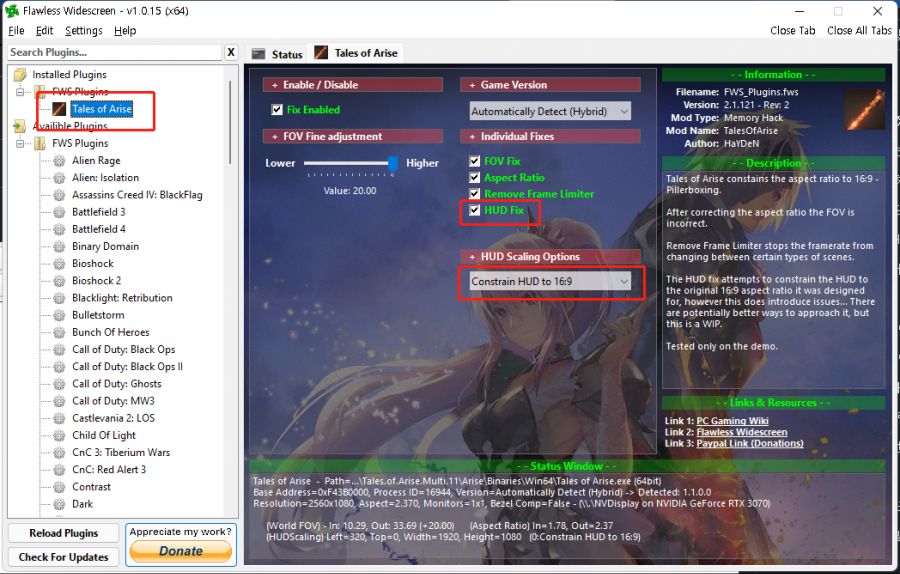The image size is (900, 574).
Task: Toggle the HUD Fix checkbox
Action: (x=475, y=211)
